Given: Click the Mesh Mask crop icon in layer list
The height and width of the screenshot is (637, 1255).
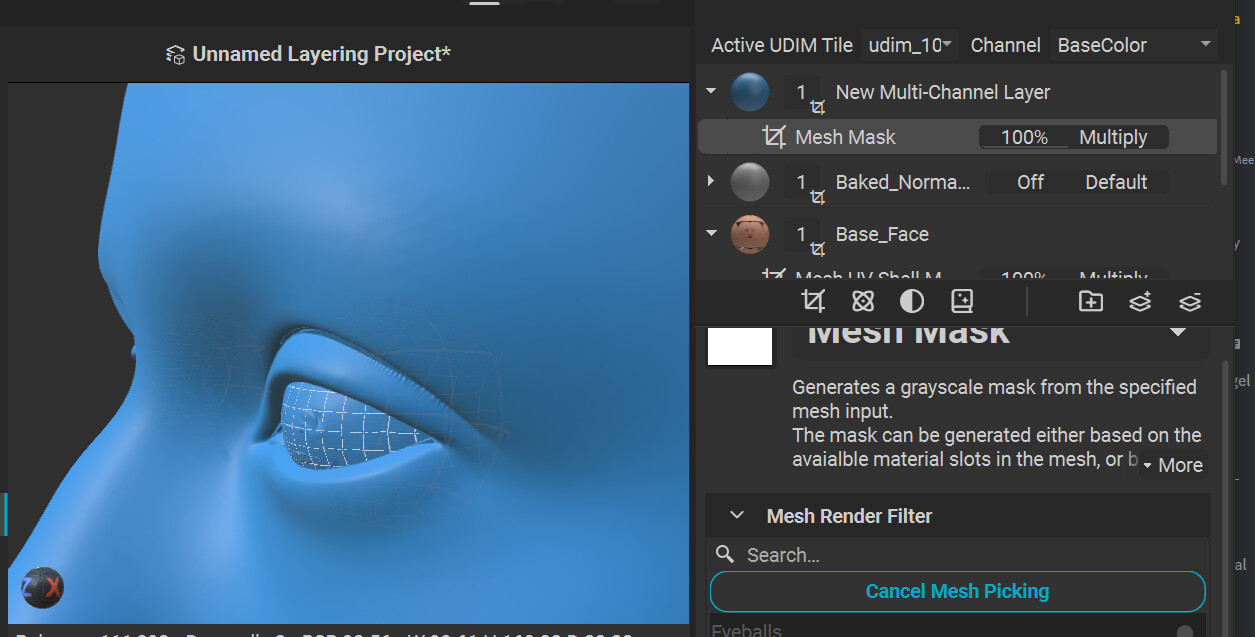Looking at the screenshot, I should coord(773,137).
